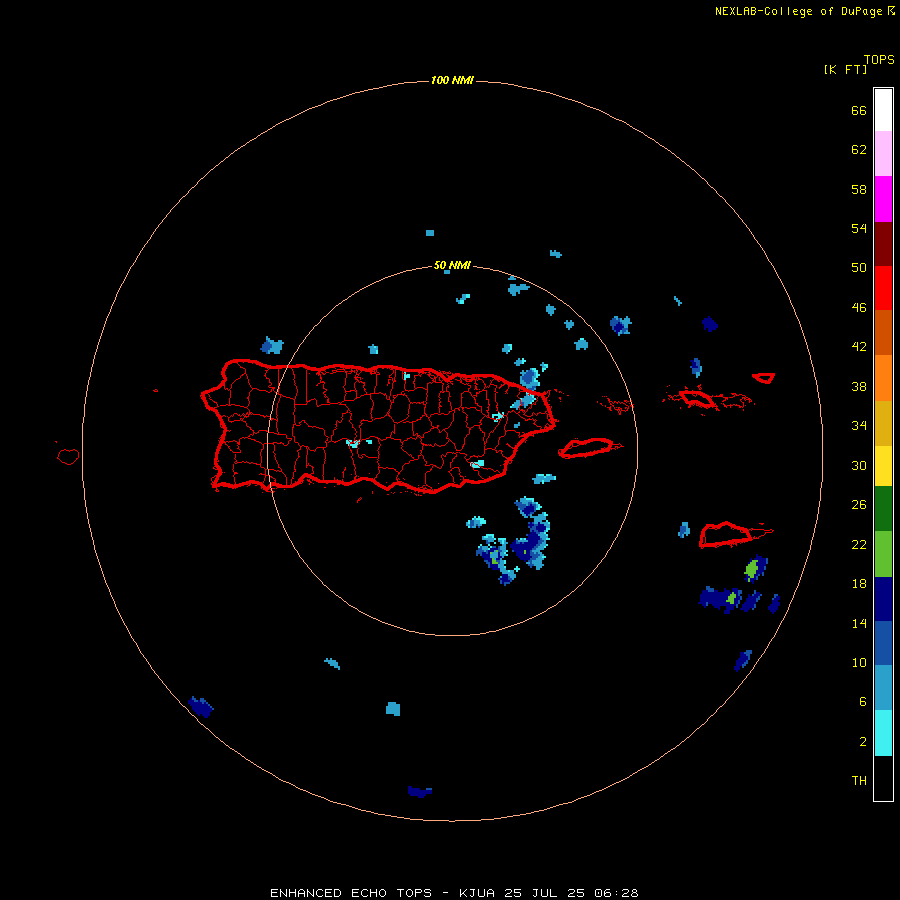Click the navy echo cell on the southwest 100 NMI ring

pyautogui.click(x=201, y=707)
